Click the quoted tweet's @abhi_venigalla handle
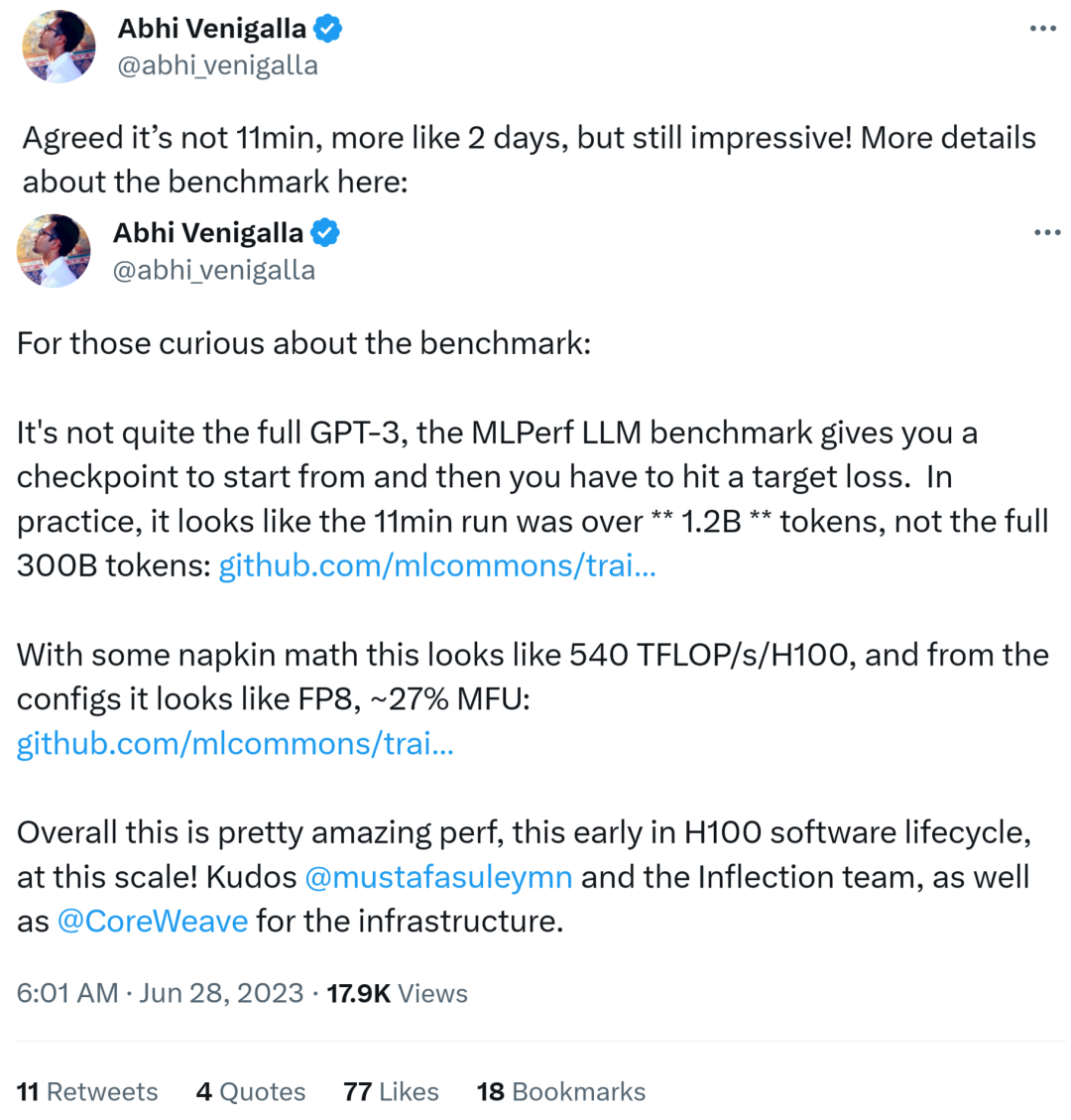This screenshot has height=1120, width=1071. click(x=213, y=270)
